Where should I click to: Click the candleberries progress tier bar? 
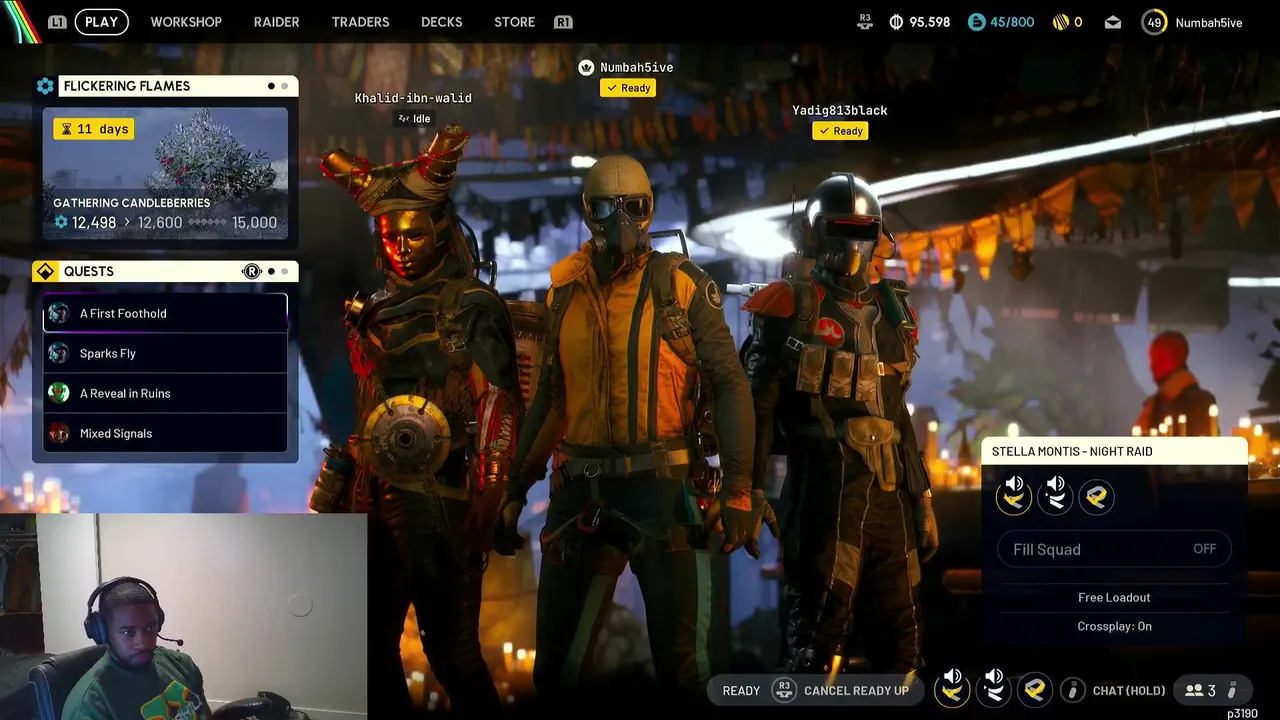[207, 222]
